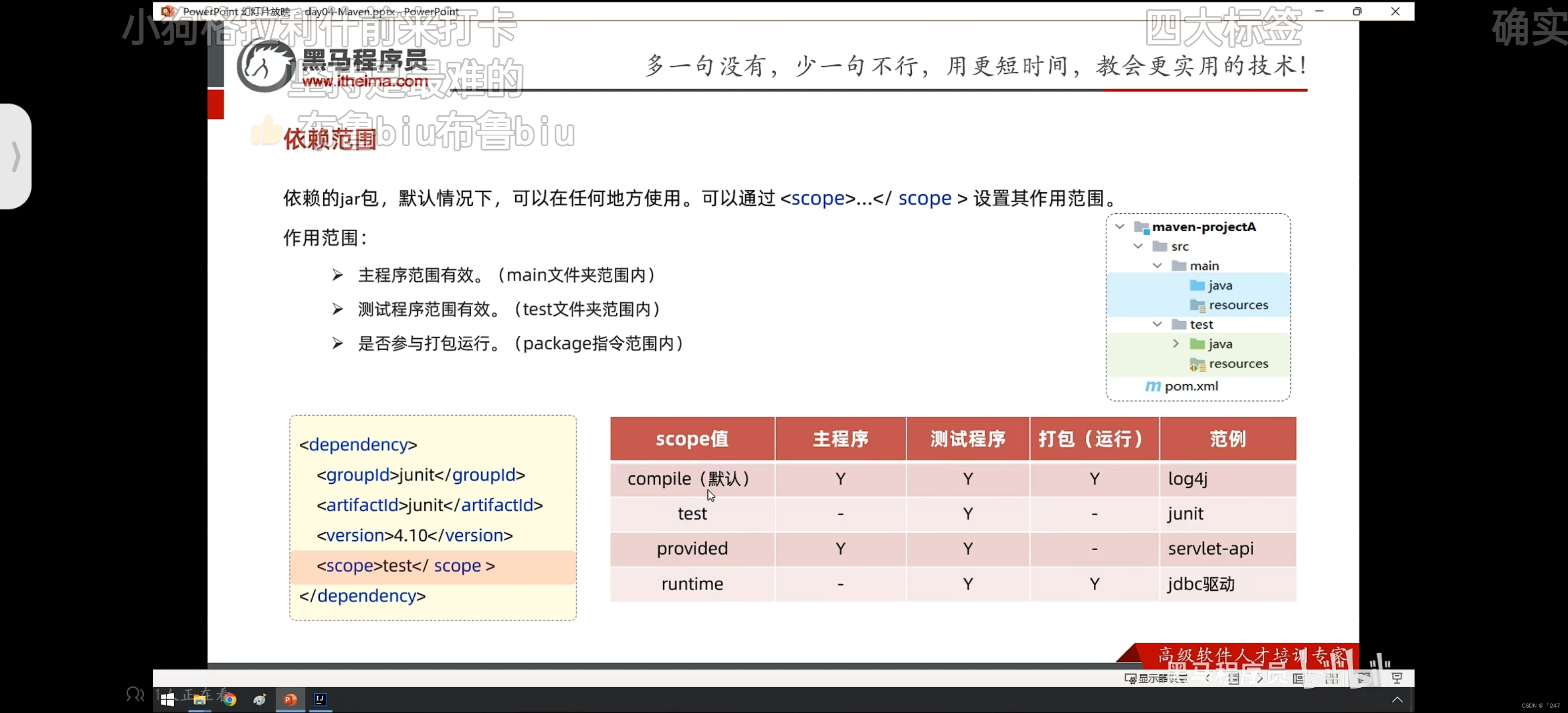Click the compile（默认） table cell
Screen dimensions: 1568x713
[692, 479]
